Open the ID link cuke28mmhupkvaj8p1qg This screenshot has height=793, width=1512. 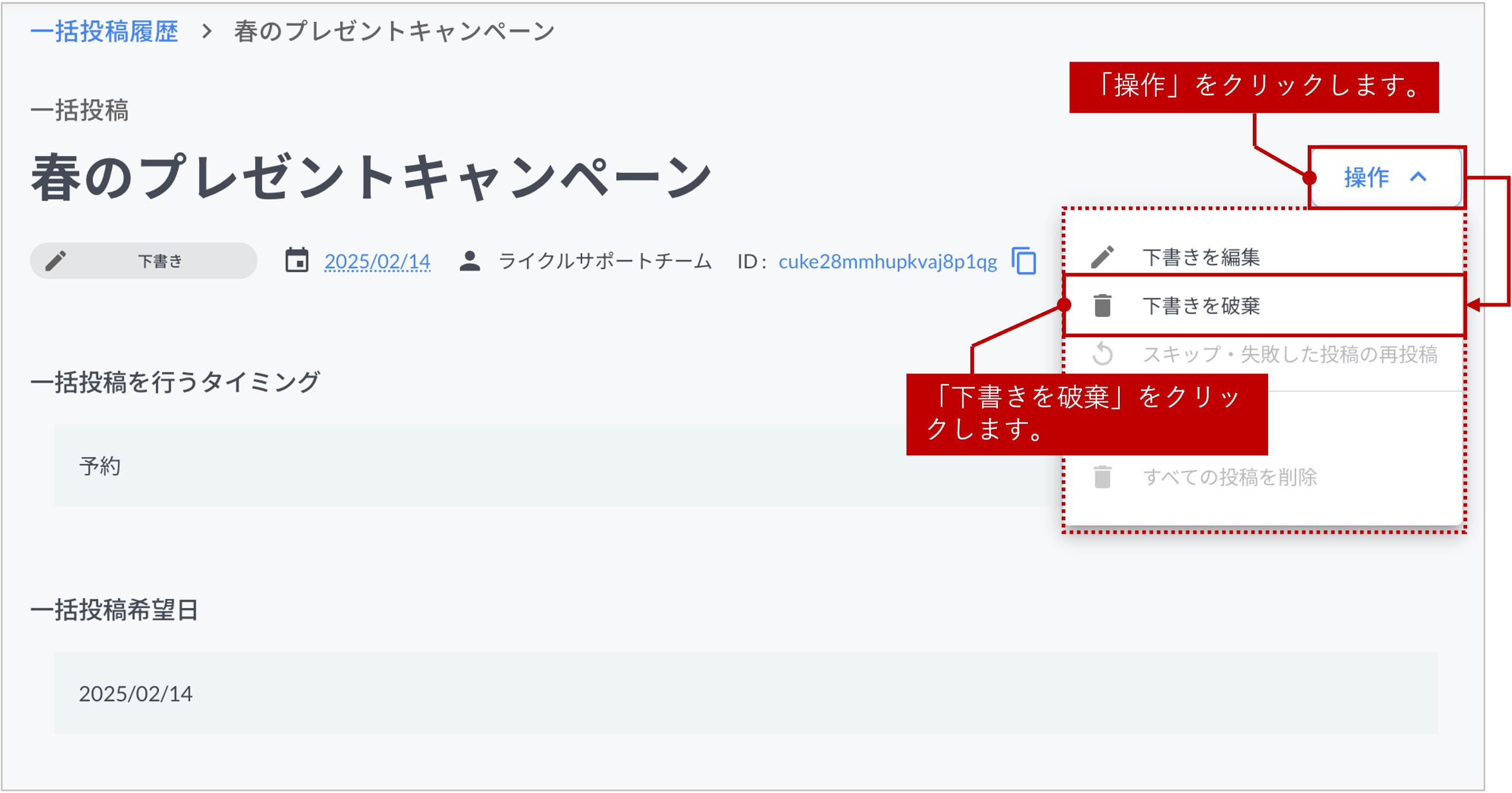point(886,262)
